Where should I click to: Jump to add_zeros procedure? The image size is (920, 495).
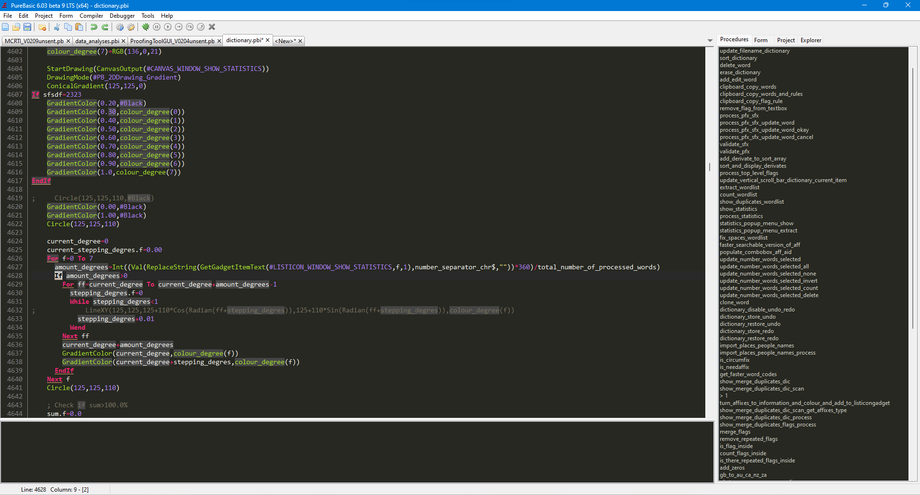coord(732,468)
